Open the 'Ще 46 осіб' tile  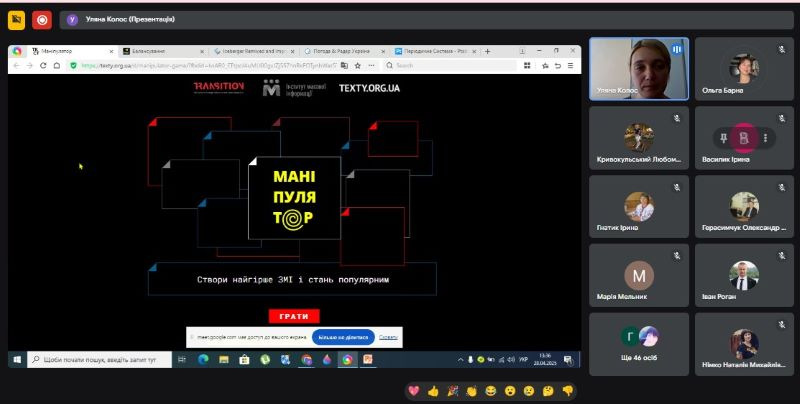click(x=639, y=344)
